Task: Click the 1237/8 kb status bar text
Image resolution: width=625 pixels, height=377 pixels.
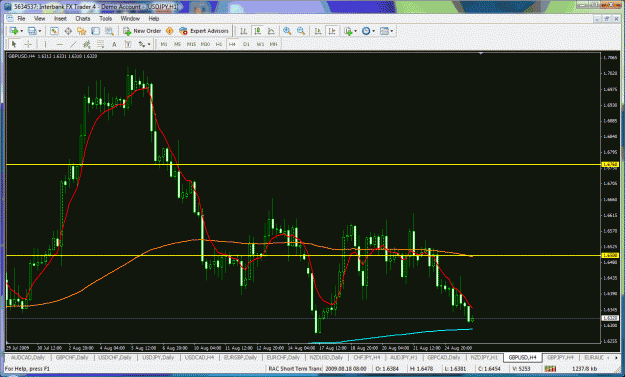Action: 585,369
